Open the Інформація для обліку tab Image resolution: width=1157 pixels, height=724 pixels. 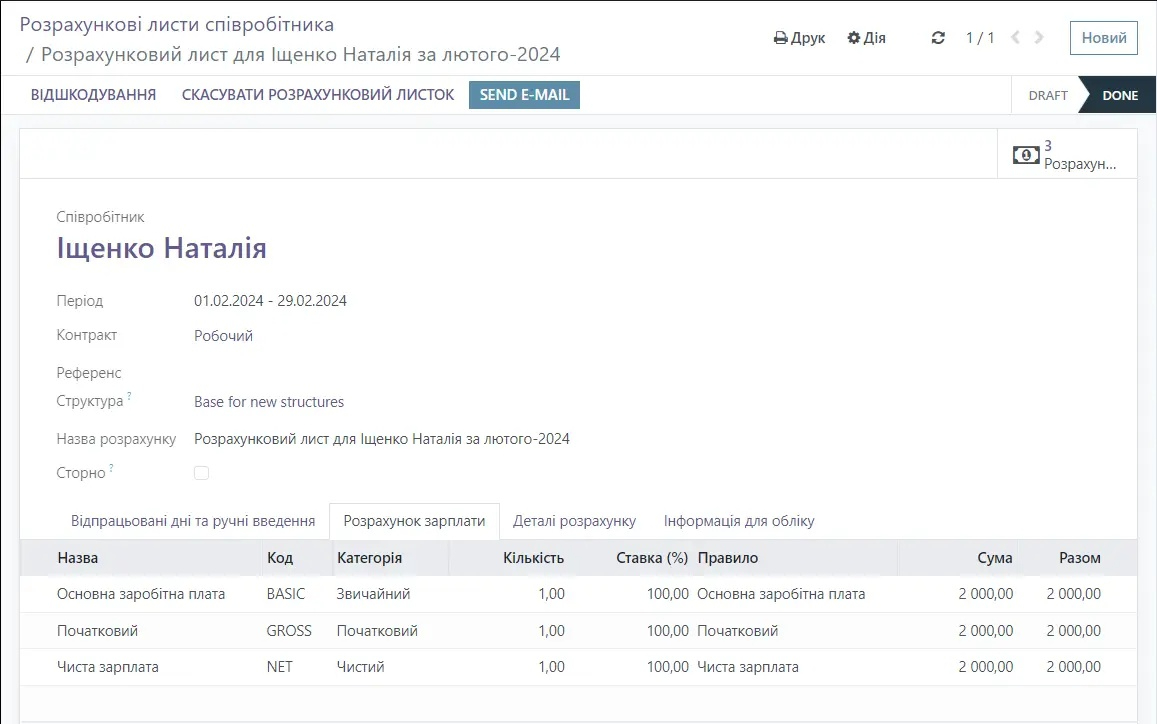pyautogui.click(x=739, y=520)
